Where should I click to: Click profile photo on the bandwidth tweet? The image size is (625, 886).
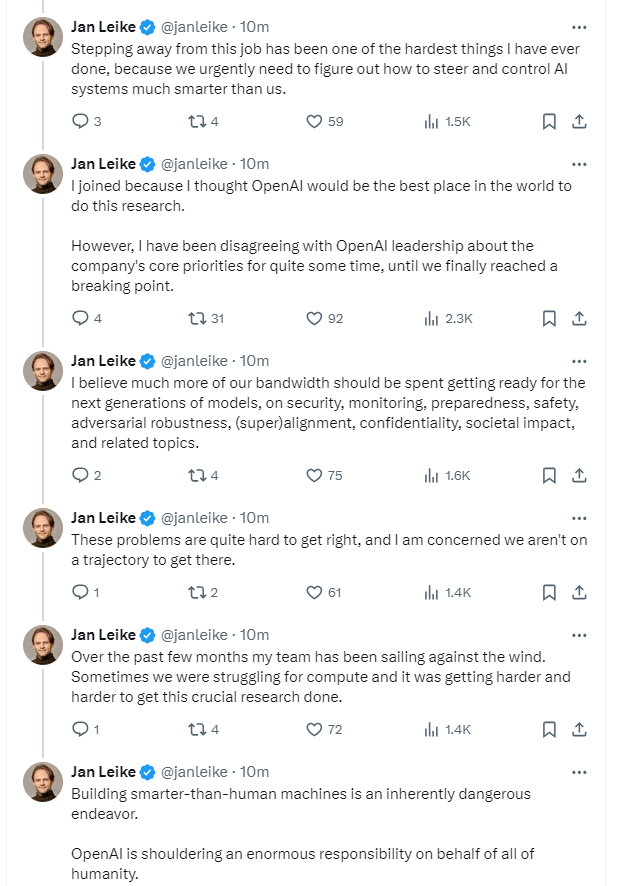pyautogui.click(x=43, y=370)
